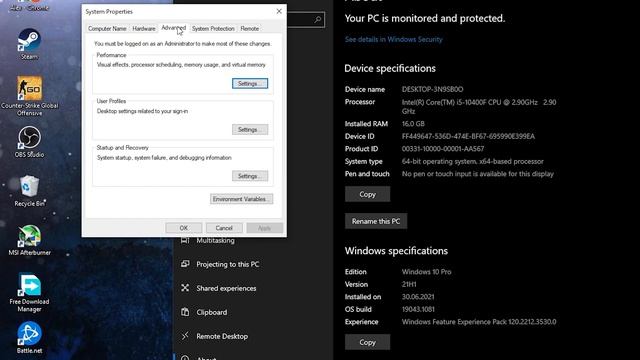
Task: Select the Version value 21H1
Action: [409, 284]
